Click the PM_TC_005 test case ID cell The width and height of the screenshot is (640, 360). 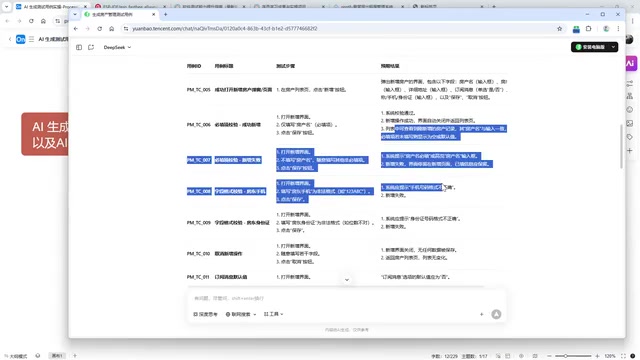(198, 89)
